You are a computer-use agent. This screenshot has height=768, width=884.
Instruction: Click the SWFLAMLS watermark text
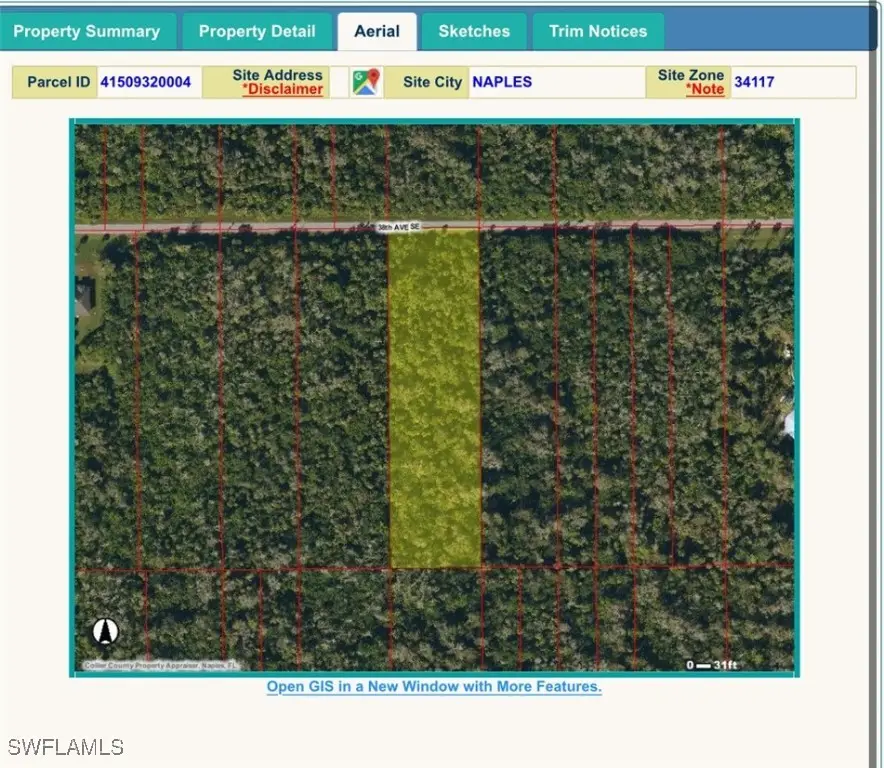(66, 746)
